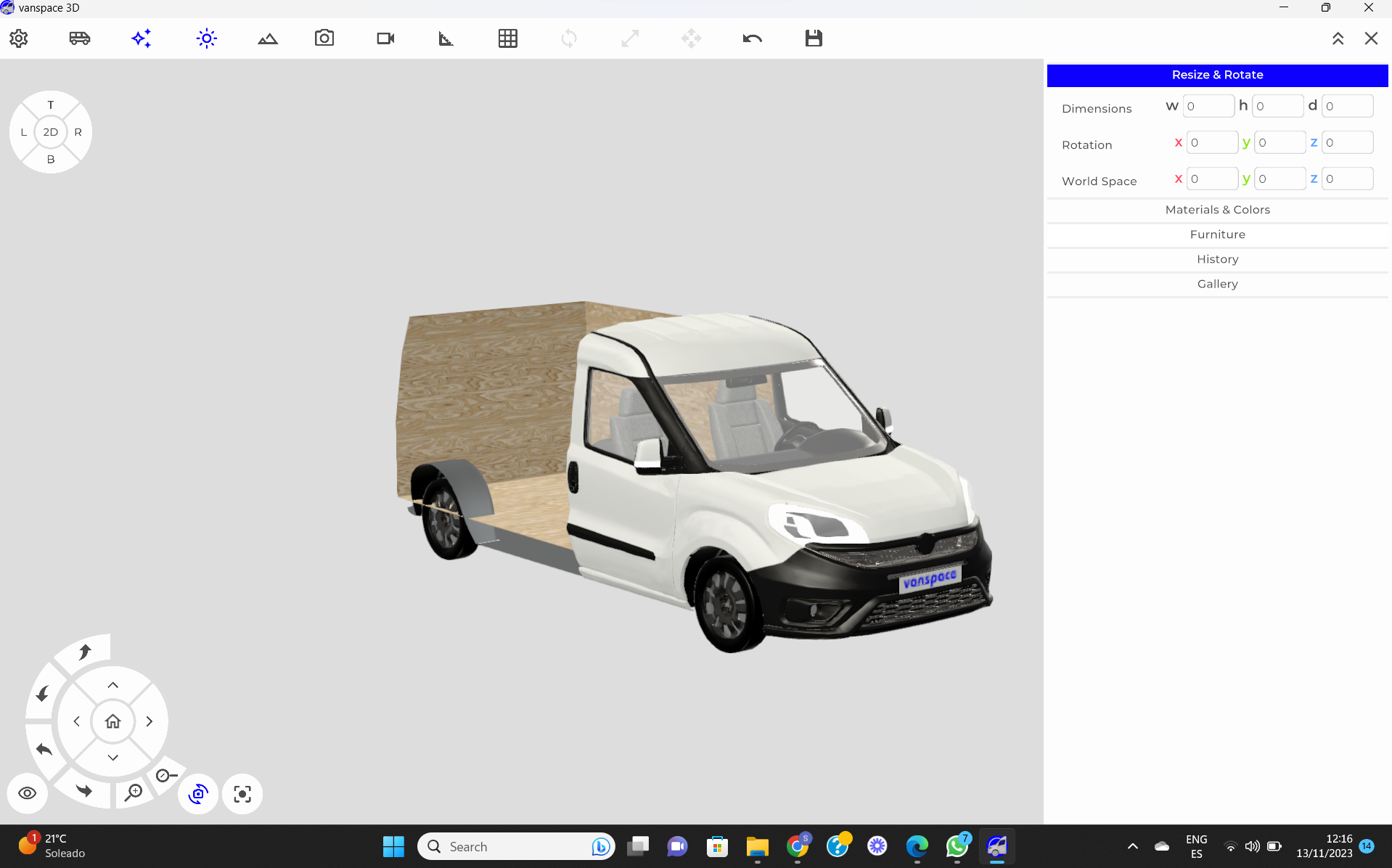The width and height of the screenshot is (1392, 868).
Task: Open File Explorer from taskbar
Action: coord(757,846)
